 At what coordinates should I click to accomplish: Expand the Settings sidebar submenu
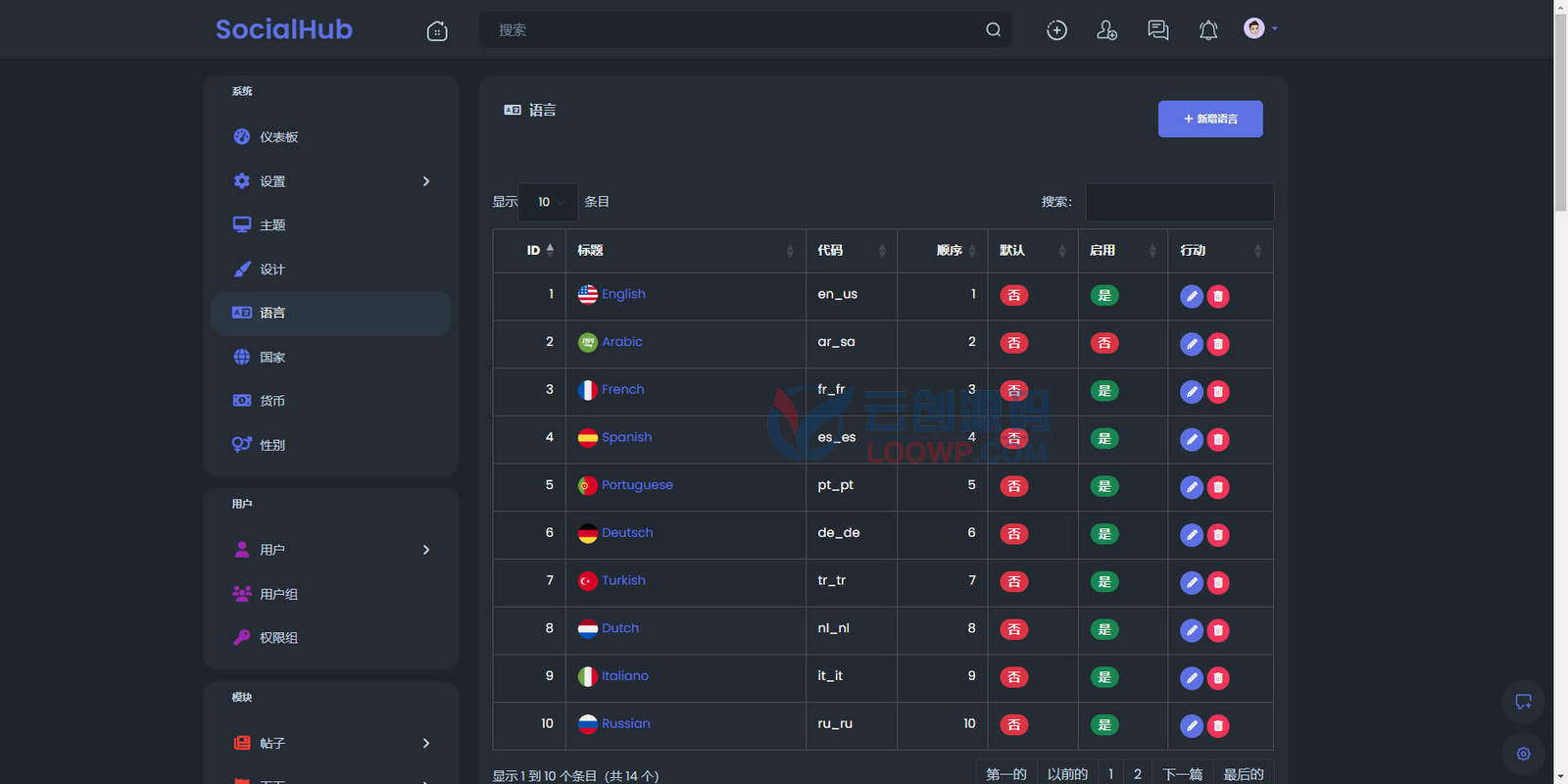[x=331, y=181]
